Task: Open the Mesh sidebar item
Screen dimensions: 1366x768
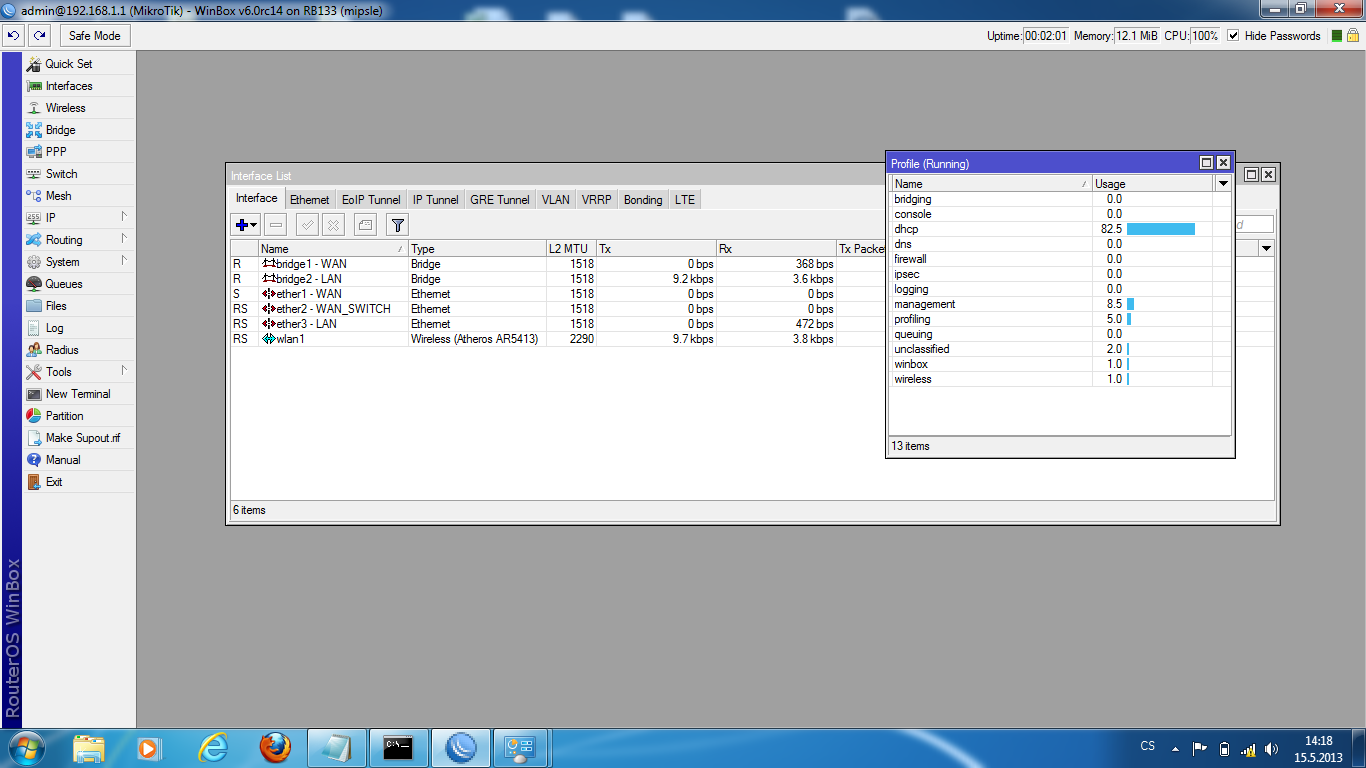Action: tap(79, 196)
